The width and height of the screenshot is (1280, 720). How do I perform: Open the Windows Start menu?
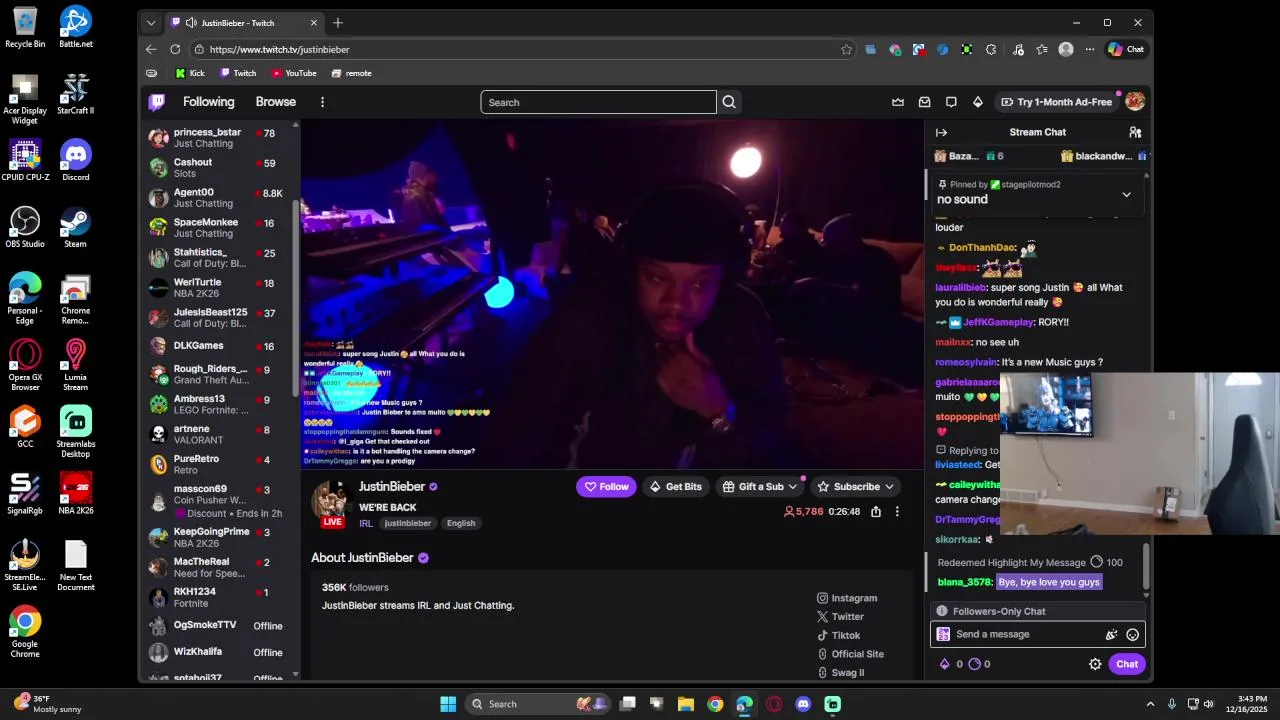point(448,704)
